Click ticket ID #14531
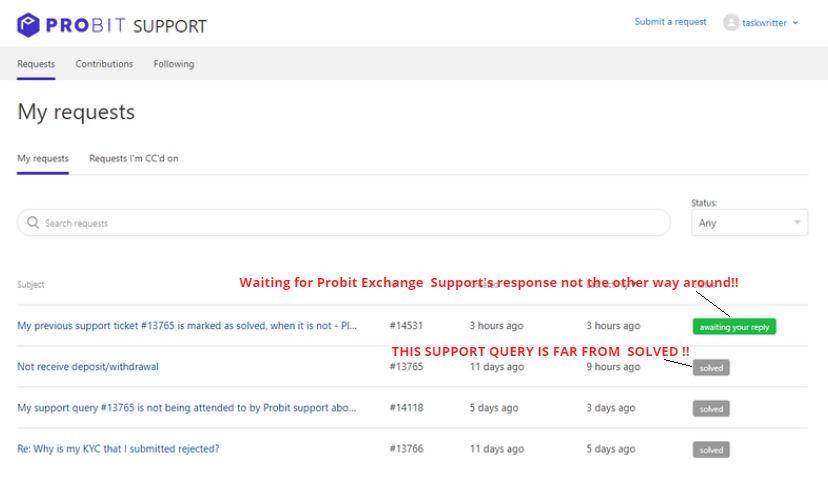 coord(406,326)
